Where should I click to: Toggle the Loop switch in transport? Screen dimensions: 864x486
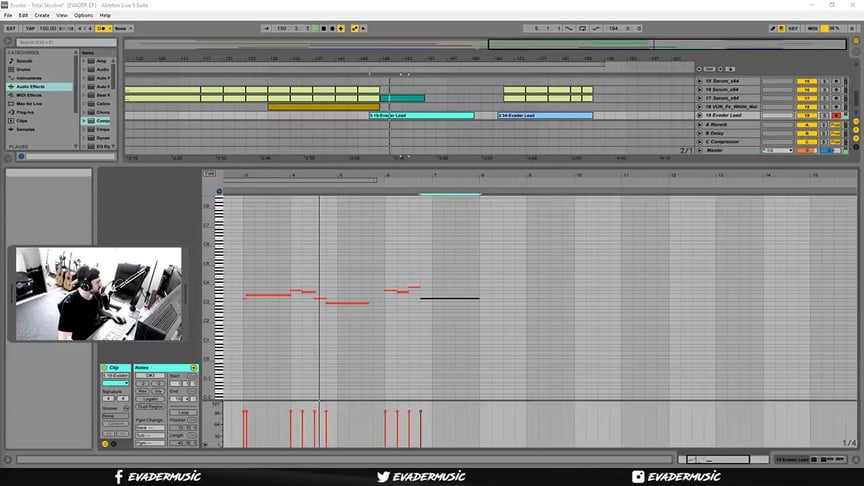pos(582,29)
